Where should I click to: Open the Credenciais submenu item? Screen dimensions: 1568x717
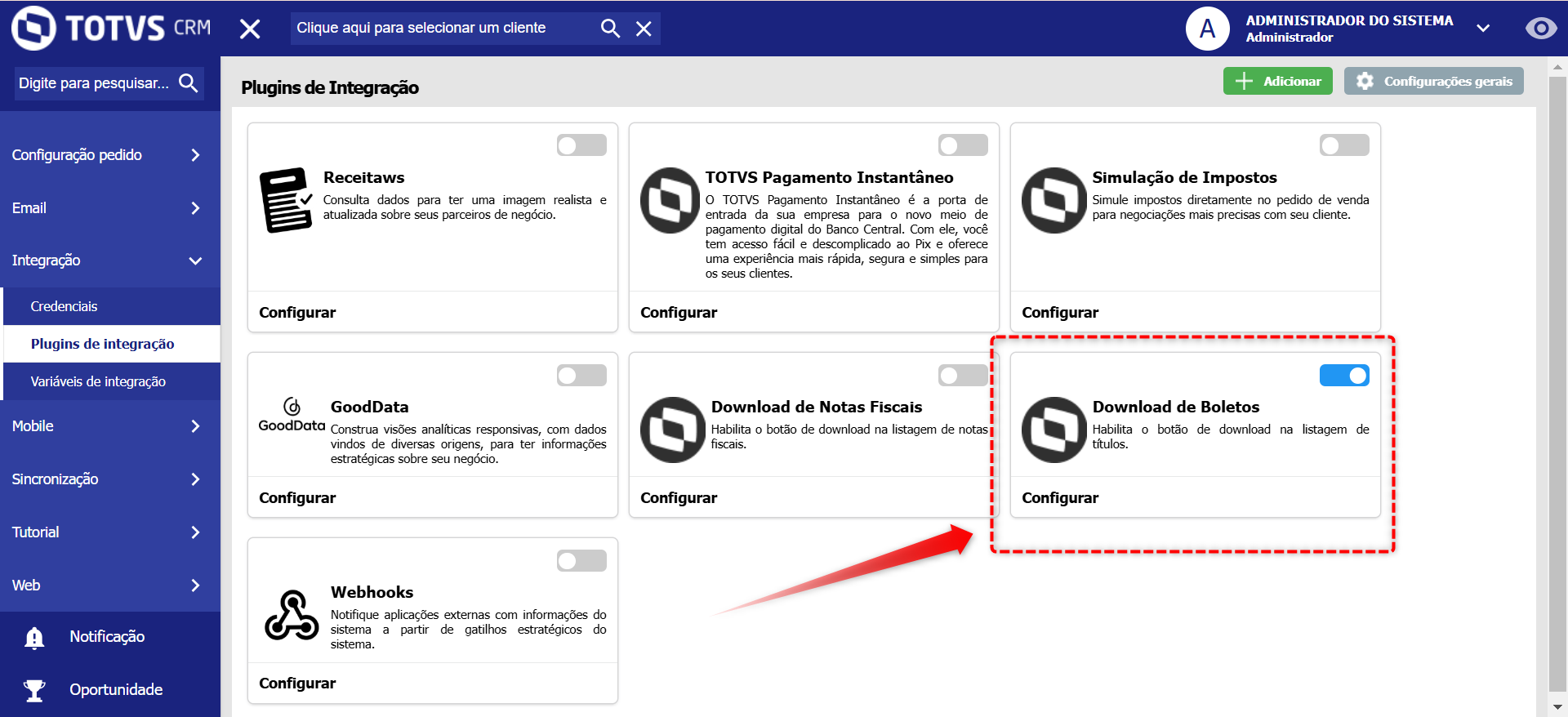pyautogui.click(x=112, y=306)
